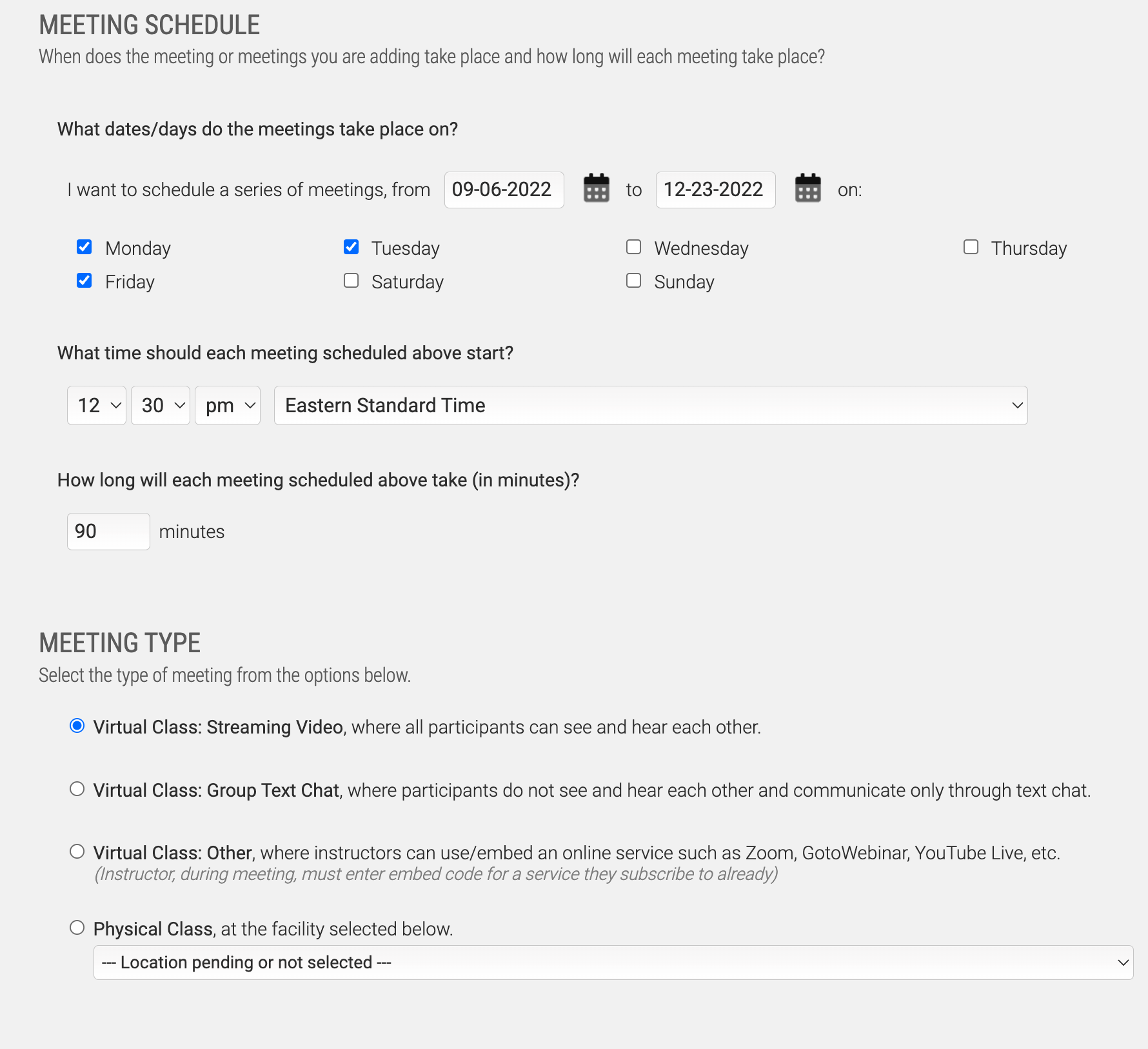
Task: Enable the Wednesday checkbox
Action: [x=634, y=247]
